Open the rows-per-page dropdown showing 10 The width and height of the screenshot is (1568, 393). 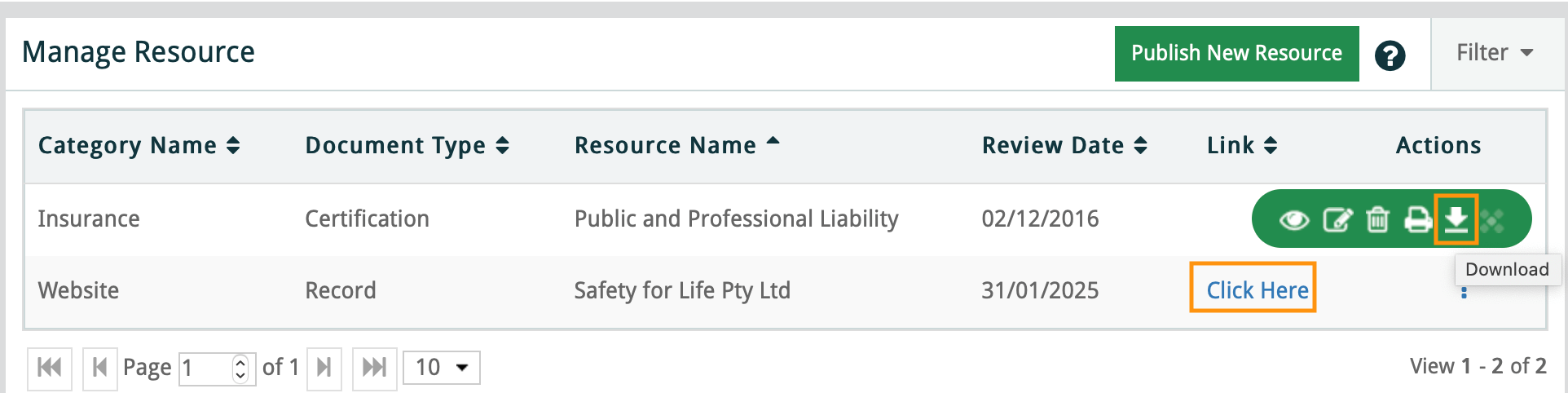click(442, 368)
